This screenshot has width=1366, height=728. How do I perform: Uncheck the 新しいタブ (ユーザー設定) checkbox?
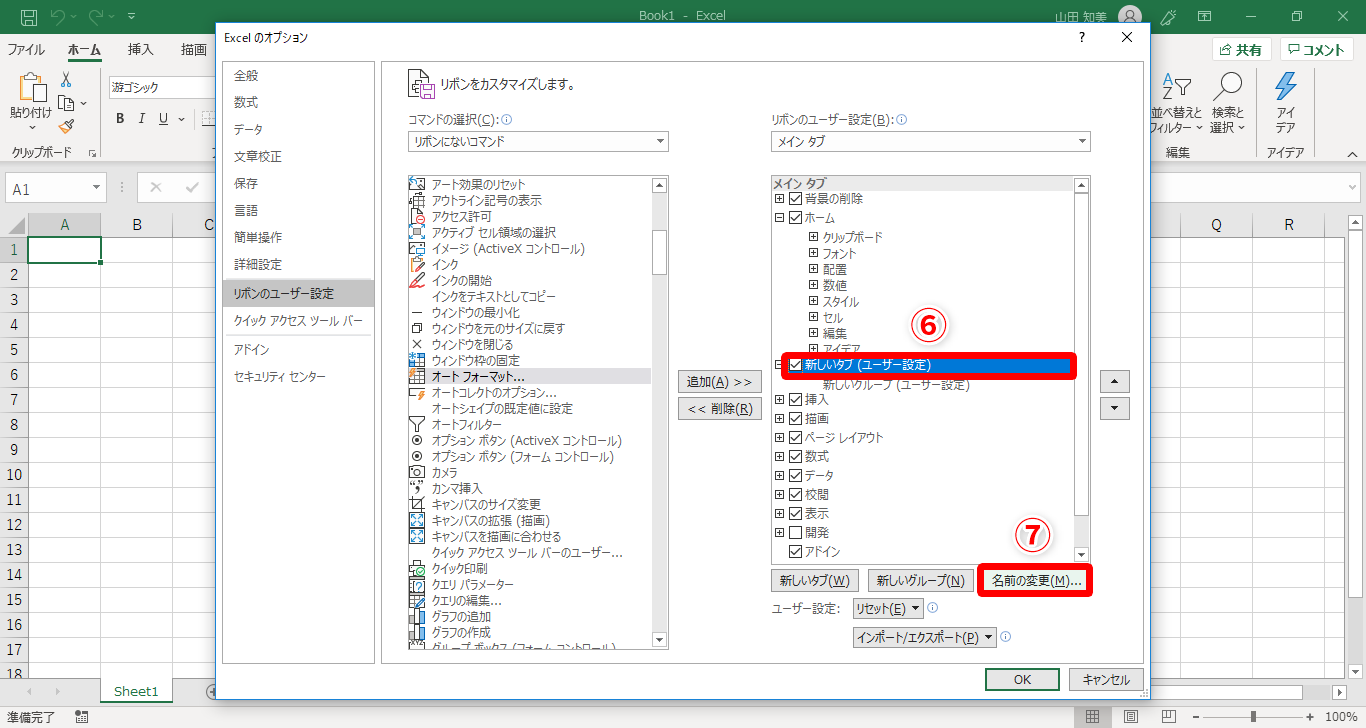[x=796, y=366]
